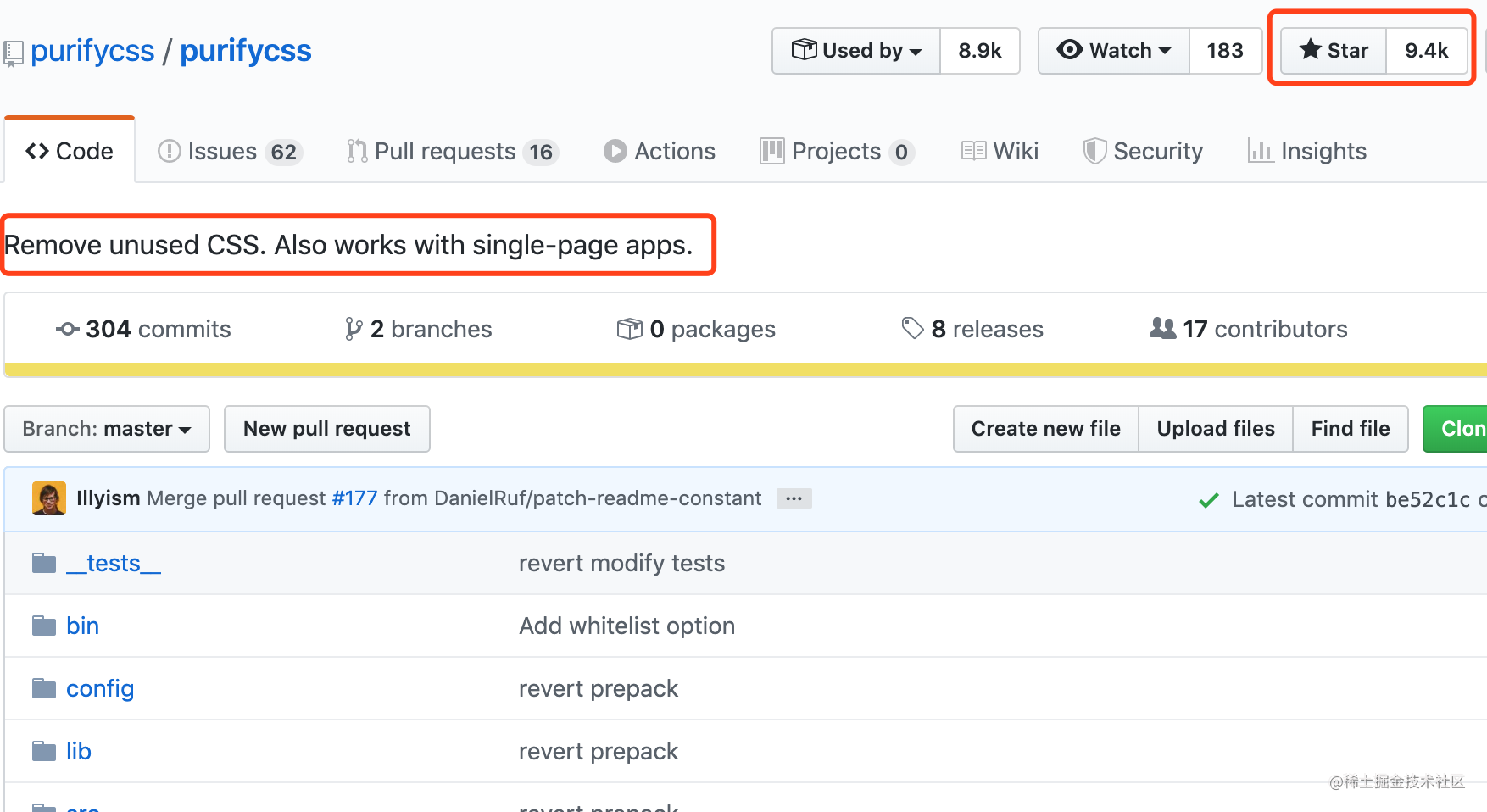Image resolution: width=1487 pixels, height=812 pixels.
Task: View the 8.9k dependents count
Action: [x=980, y=51]
